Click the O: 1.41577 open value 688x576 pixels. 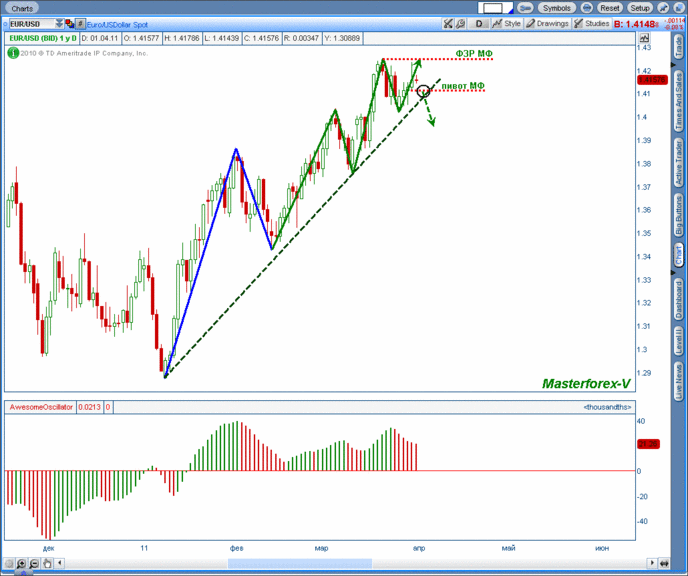[x=141, y=38]
